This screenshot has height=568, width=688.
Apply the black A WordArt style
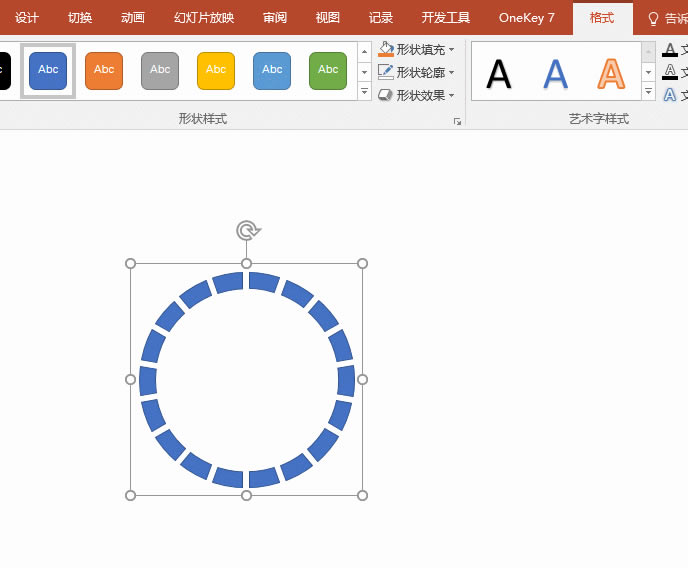point(499,74)
